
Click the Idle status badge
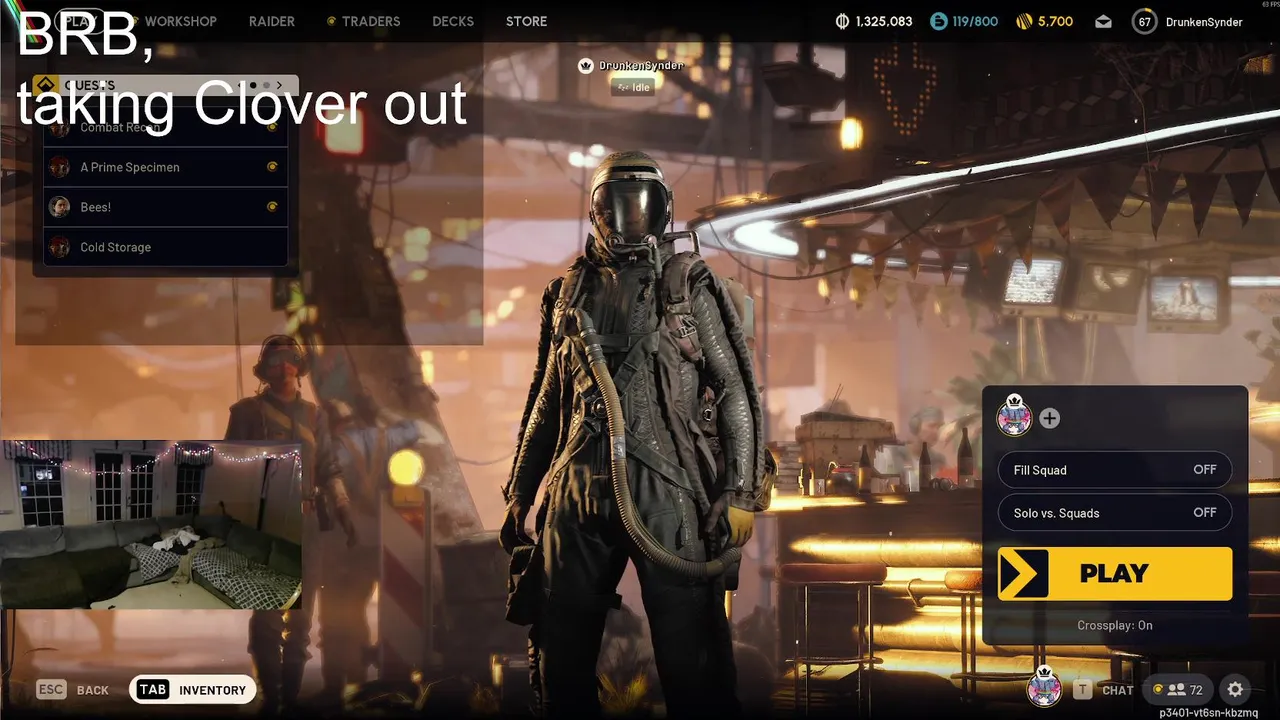(634, 87)
